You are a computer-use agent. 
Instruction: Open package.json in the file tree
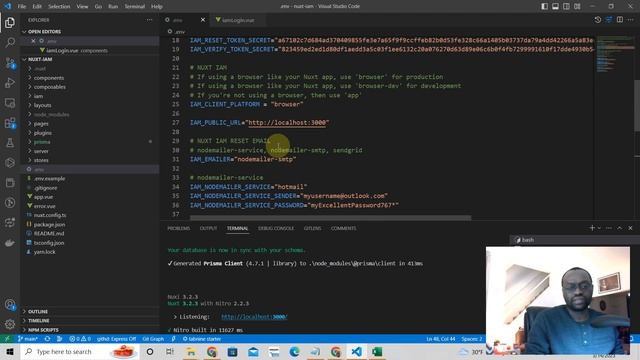[x=49, y=224]
